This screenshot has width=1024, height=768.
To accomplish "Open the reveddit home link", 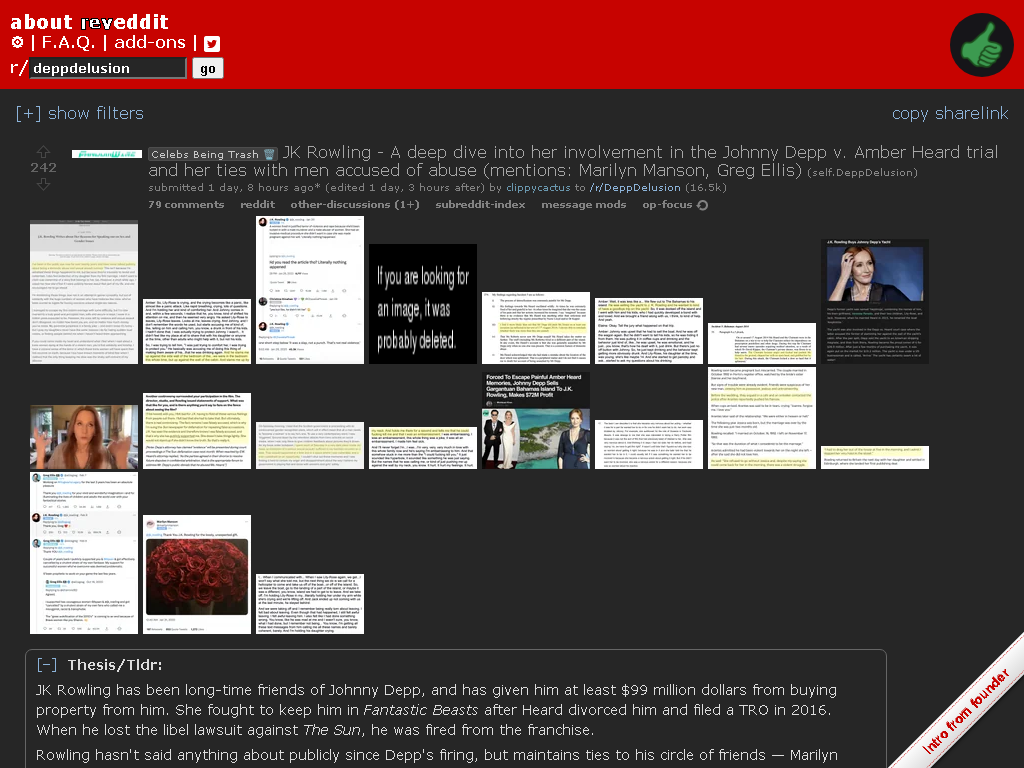I will 125,22.
